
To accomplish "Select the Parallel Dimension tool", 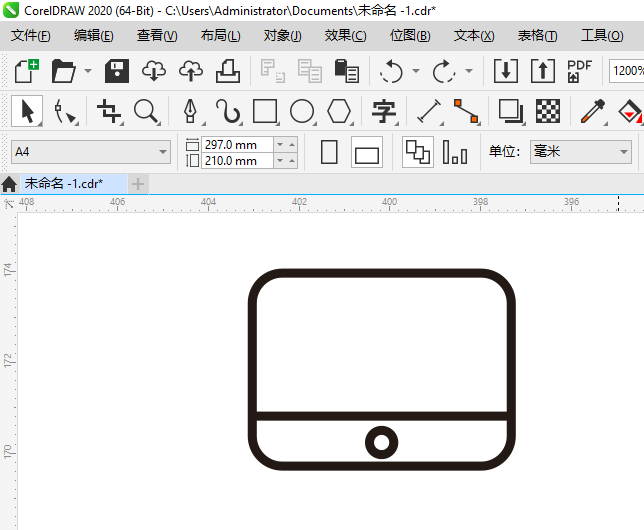I will pos(430,111).
